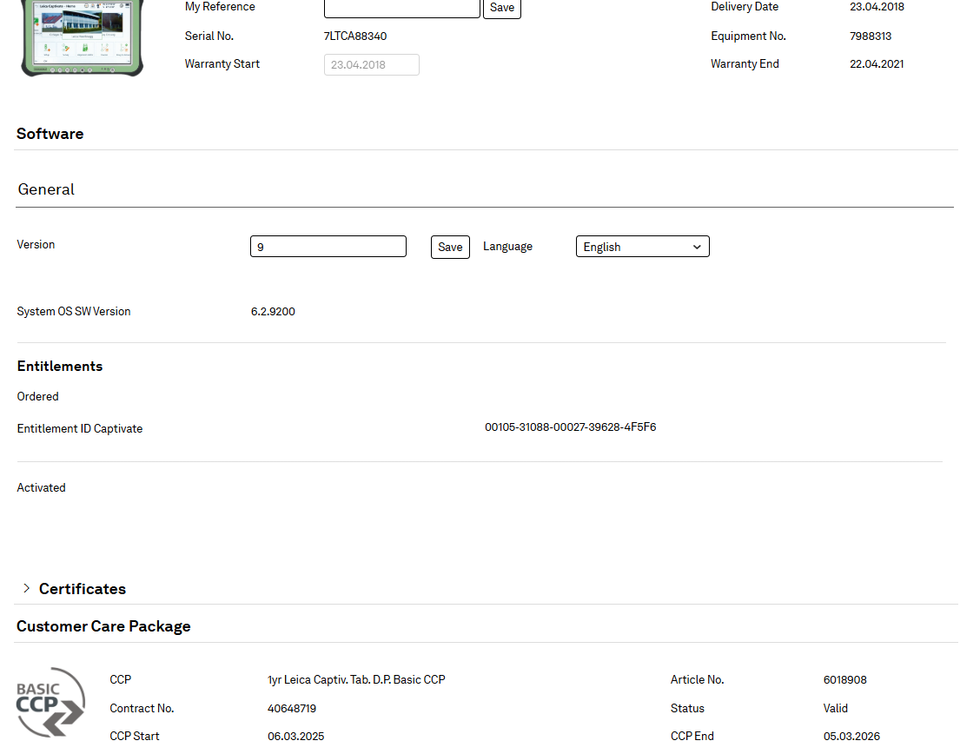Click the Certificates disclosure arrow
960x754 pixels.
coord(25,589)
